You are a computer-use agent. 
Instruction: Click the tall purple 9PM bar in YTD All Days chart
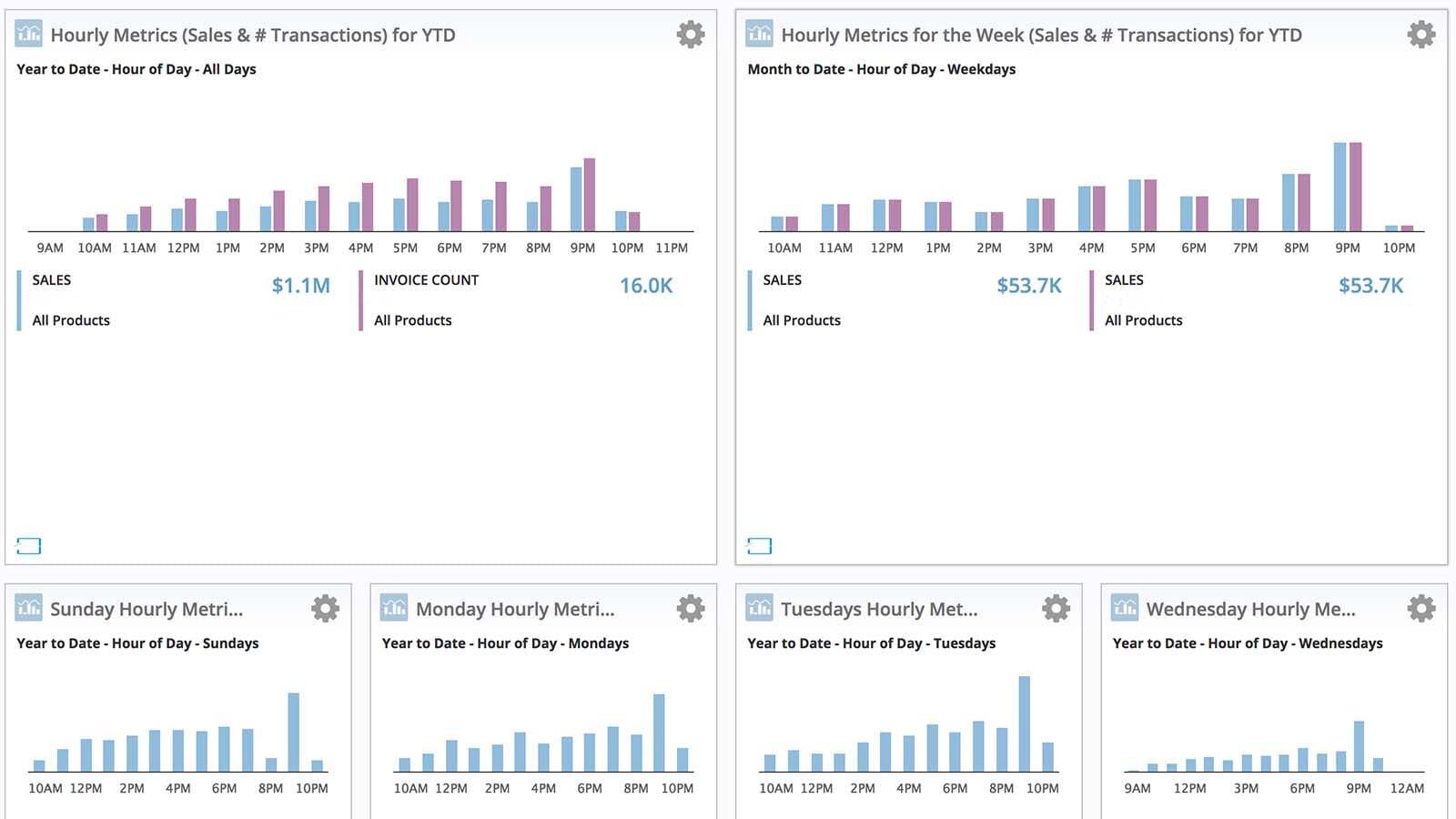(x=590, y=195)
